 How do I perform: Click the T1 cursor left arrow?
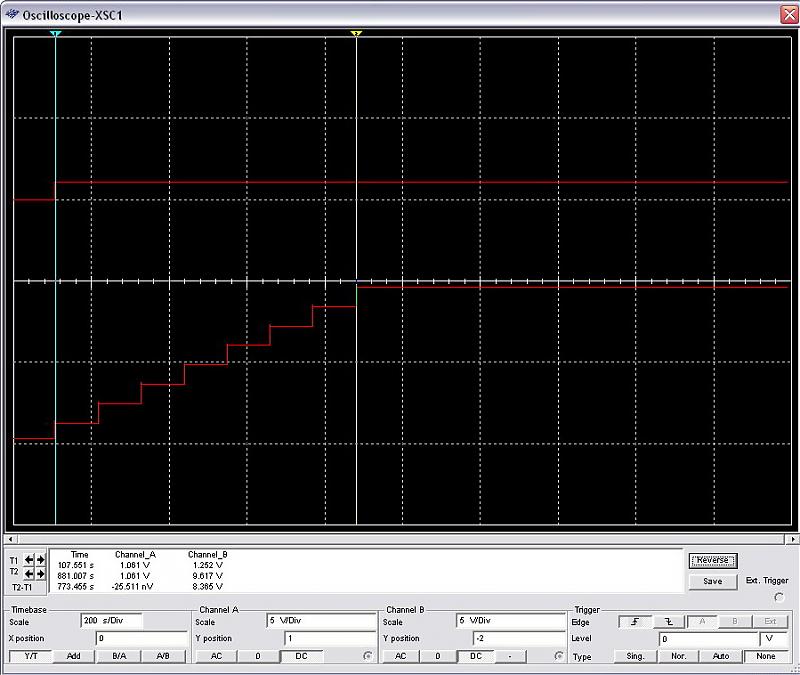pos(29,560)
